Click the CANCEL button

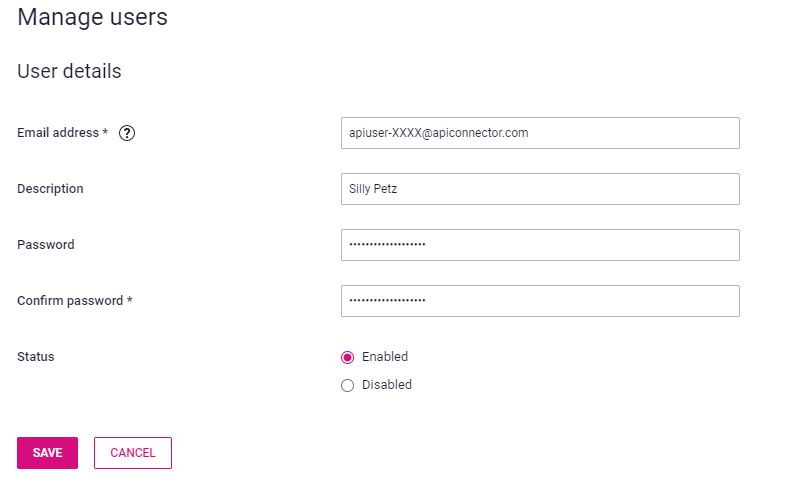click(133, 453)
